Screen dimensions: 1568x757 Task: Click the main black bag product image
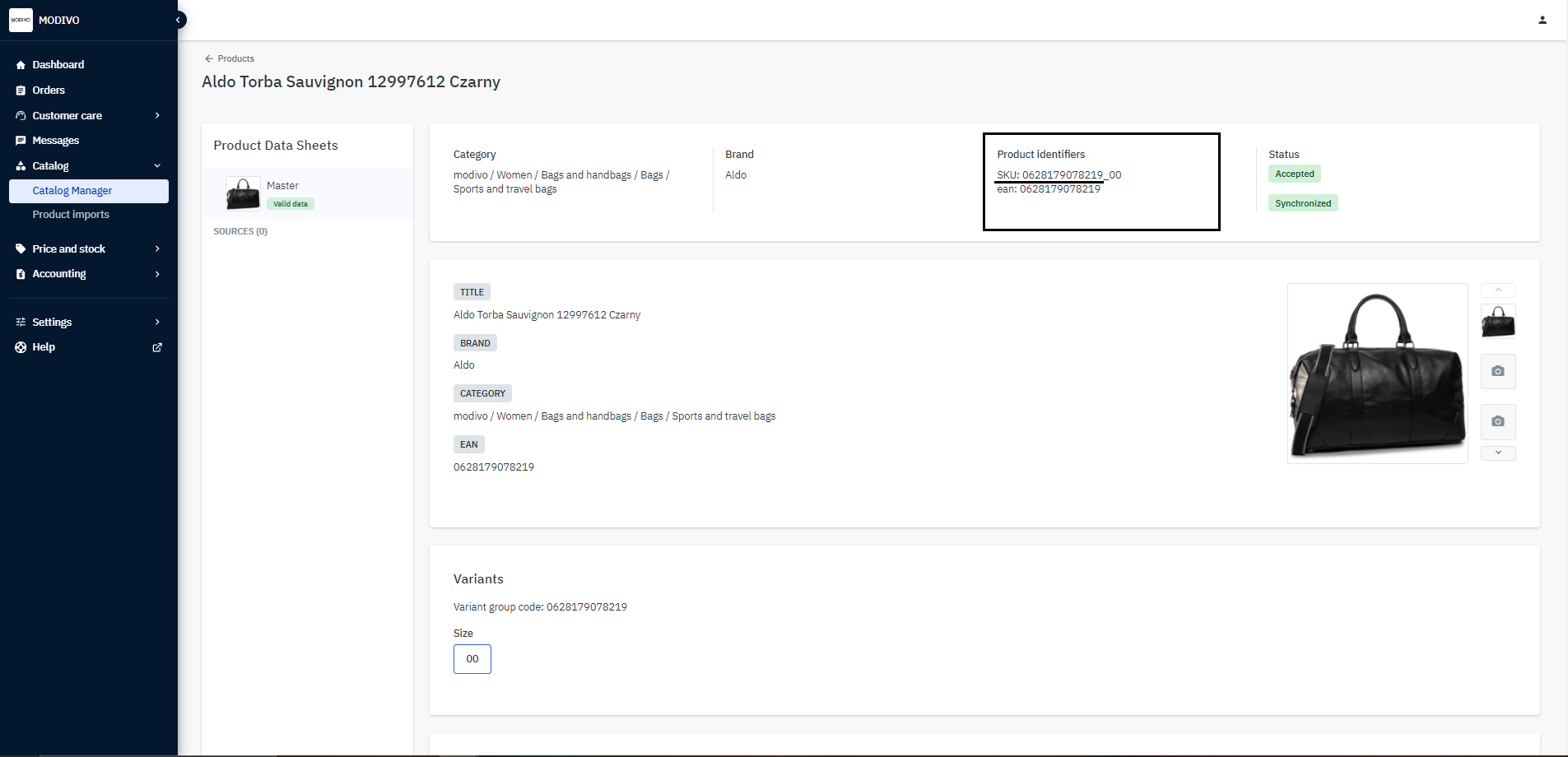coord(1378,374)
